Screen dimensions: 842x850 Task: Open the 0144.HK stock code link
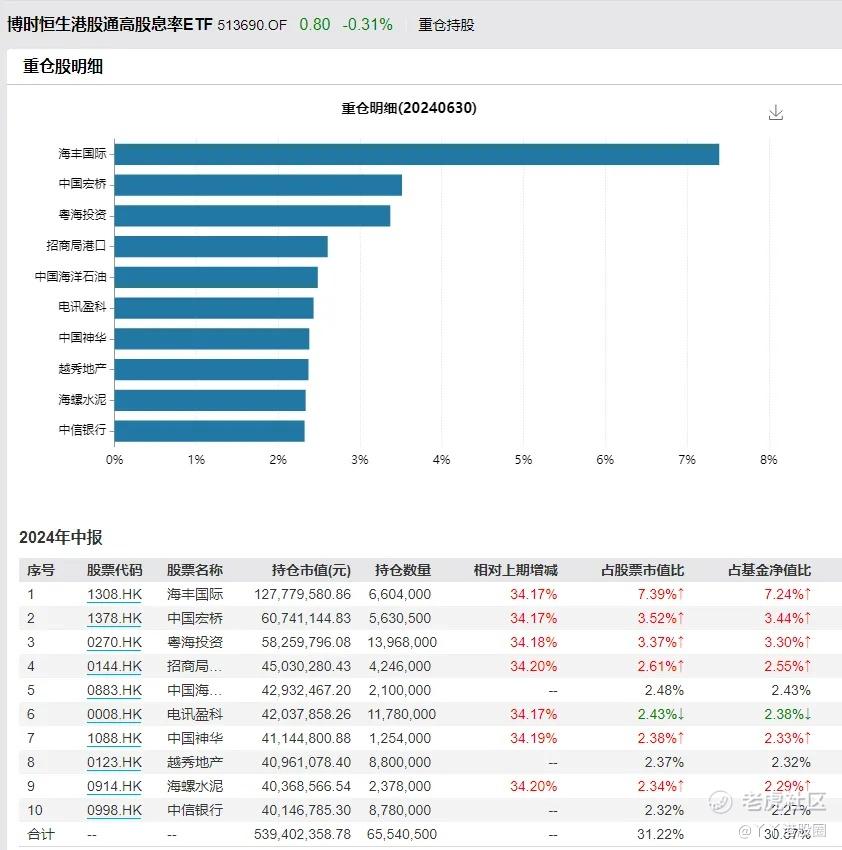click(x=114, y=666)
